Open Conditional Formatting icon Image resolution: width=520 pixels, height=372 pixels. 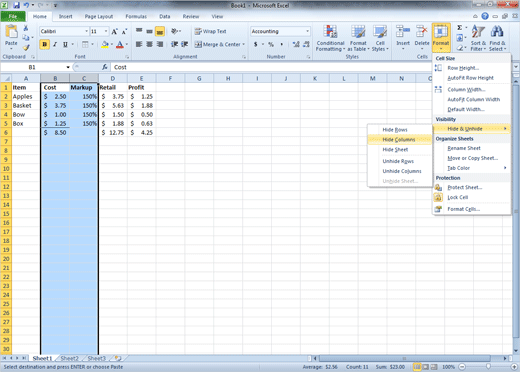(330, 32)
